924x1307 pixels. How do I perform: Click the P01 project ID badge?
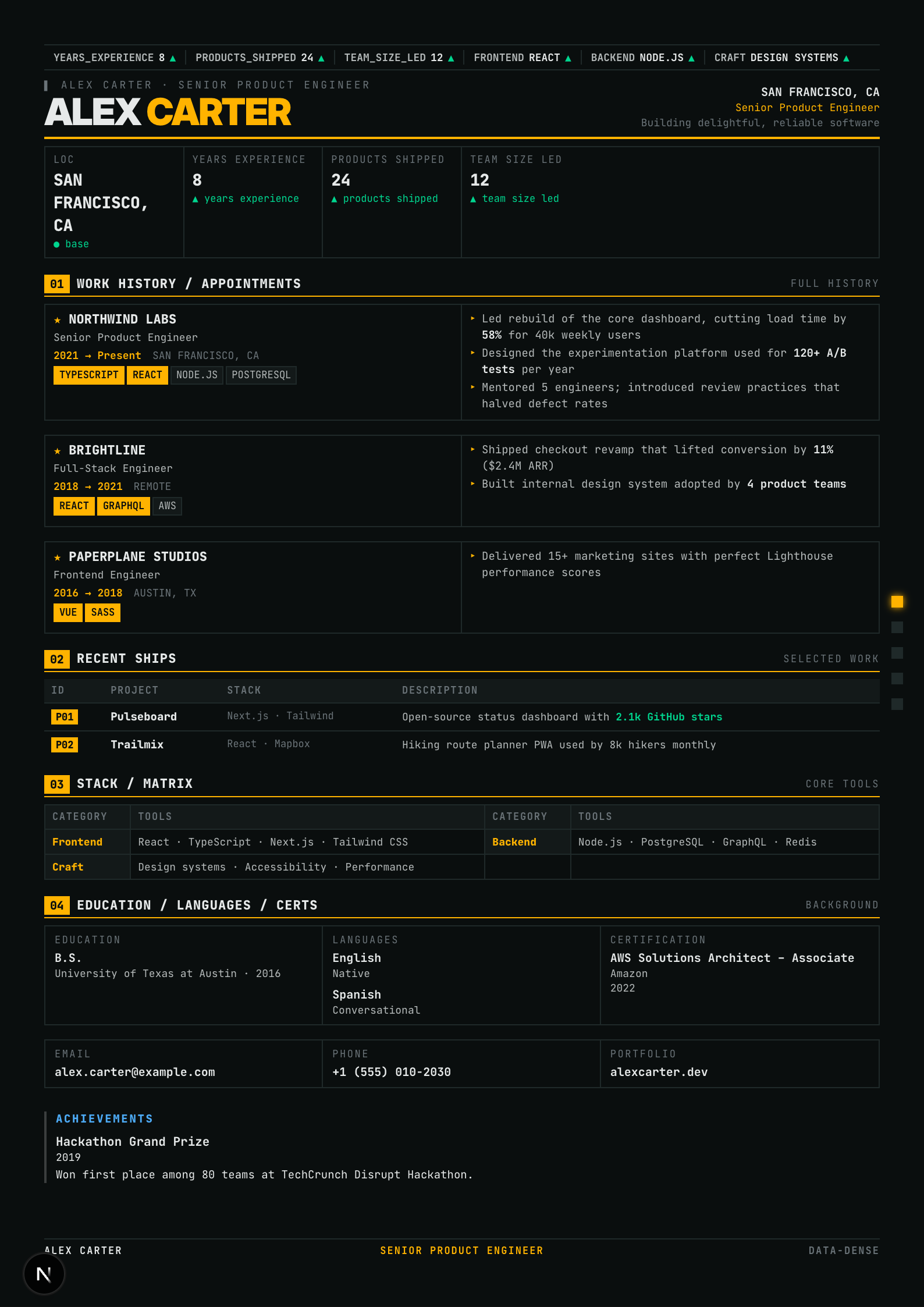[65, 717]
